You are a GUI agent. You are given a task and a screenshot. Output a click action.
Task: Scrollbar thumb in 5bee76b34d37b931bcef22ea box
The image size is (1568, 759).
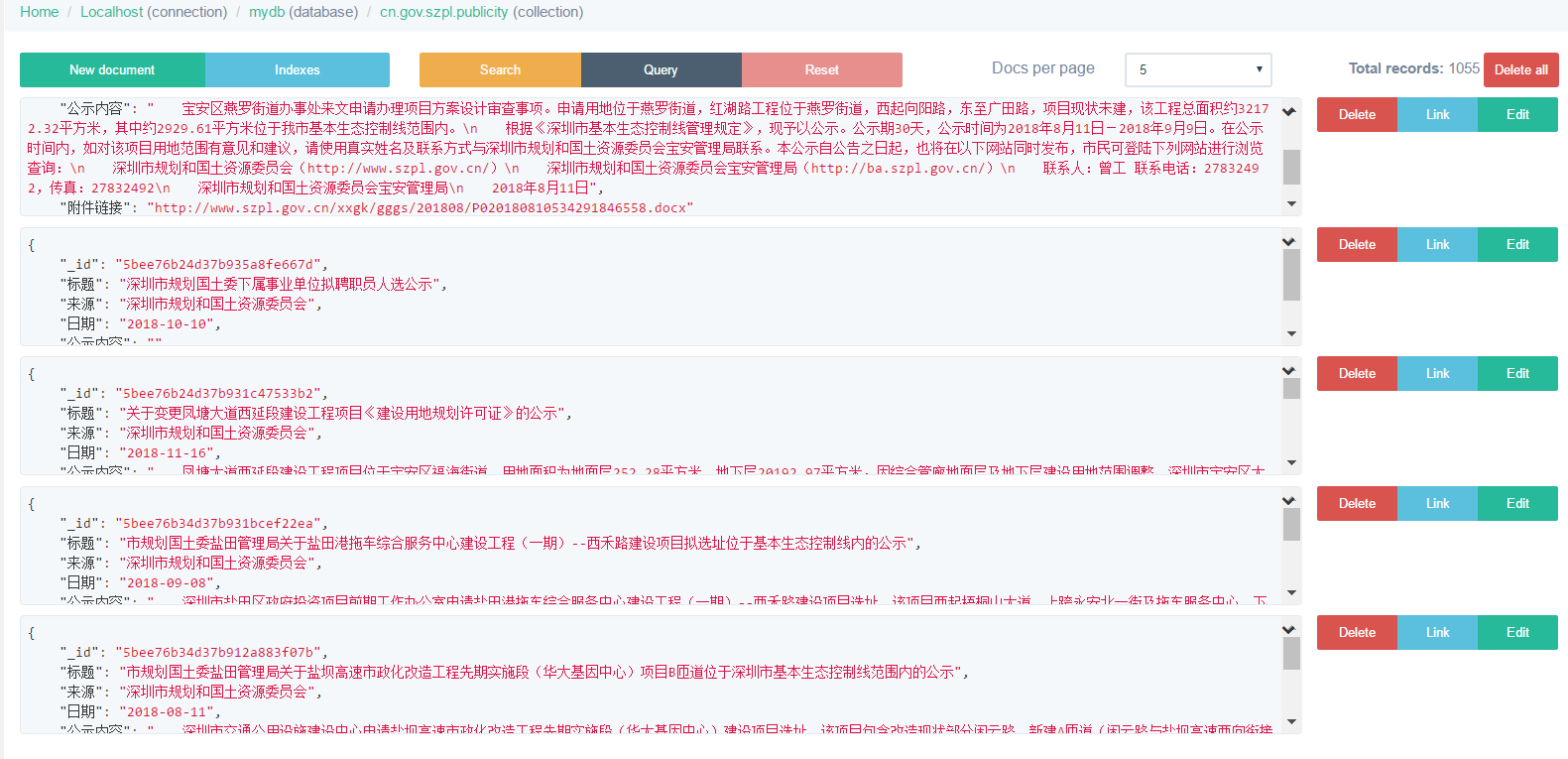pyautogui.click(x=1291, y=524)
